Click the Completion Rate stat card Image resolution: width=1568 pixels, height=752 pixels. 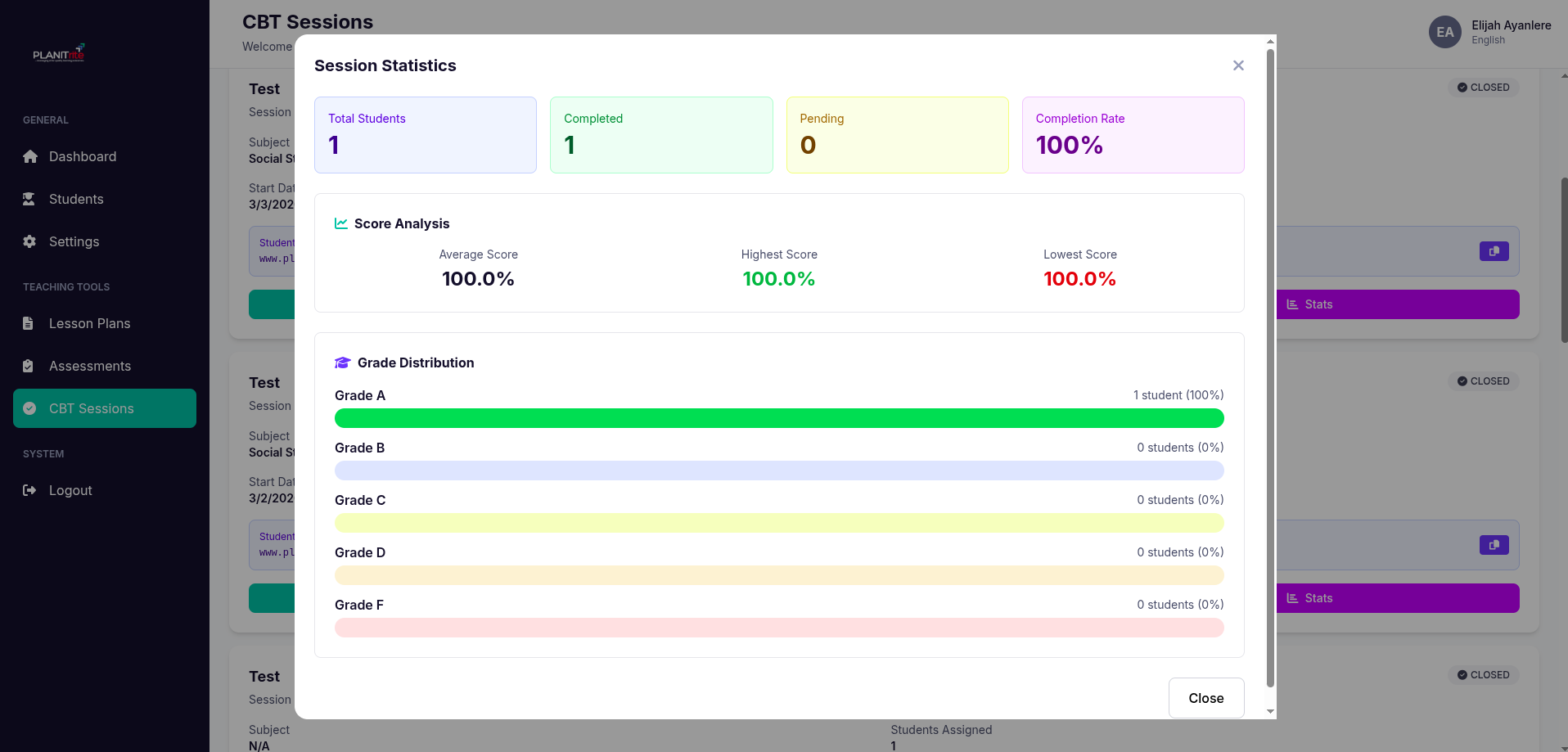(x=1133, y=135)
